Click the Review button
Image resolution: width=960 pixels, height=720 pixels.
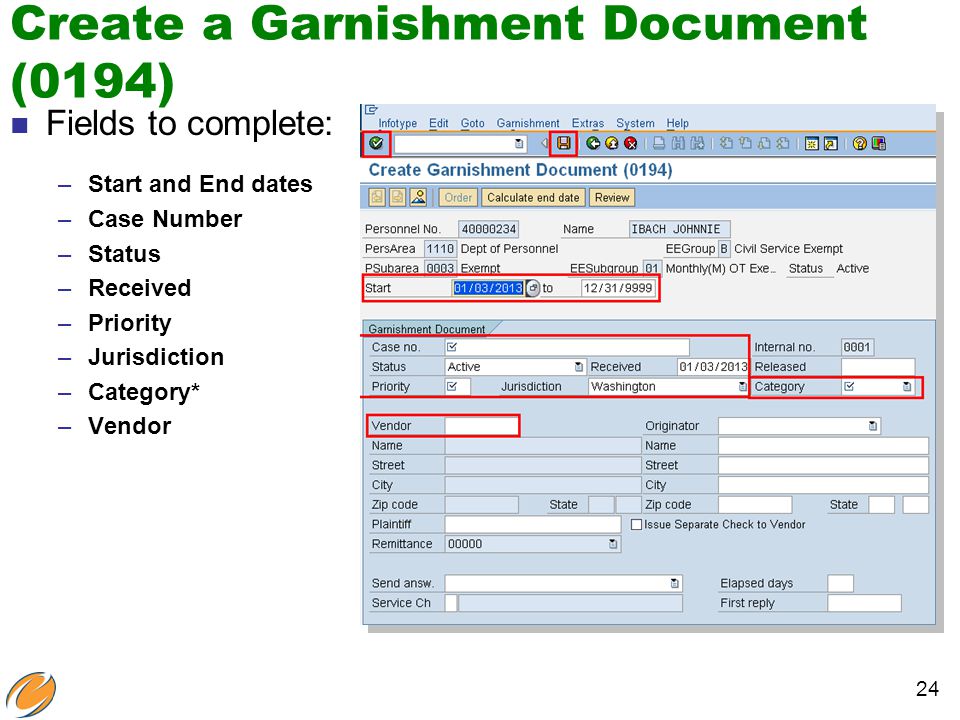click(612, 198)
